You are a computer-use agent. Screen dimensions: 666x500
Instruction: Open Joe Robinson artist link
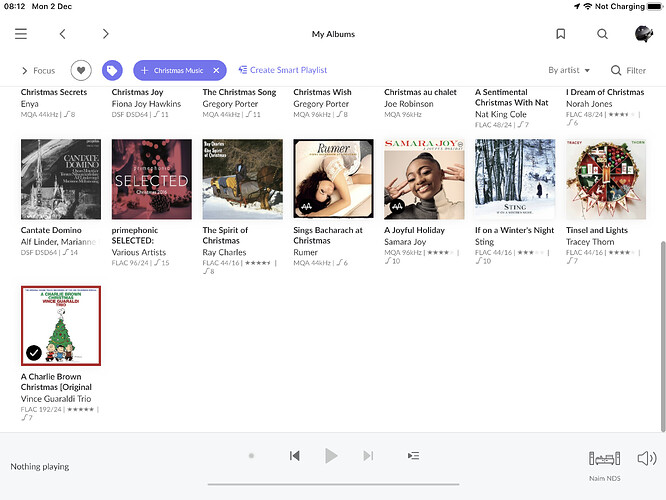tap(409, 104)
